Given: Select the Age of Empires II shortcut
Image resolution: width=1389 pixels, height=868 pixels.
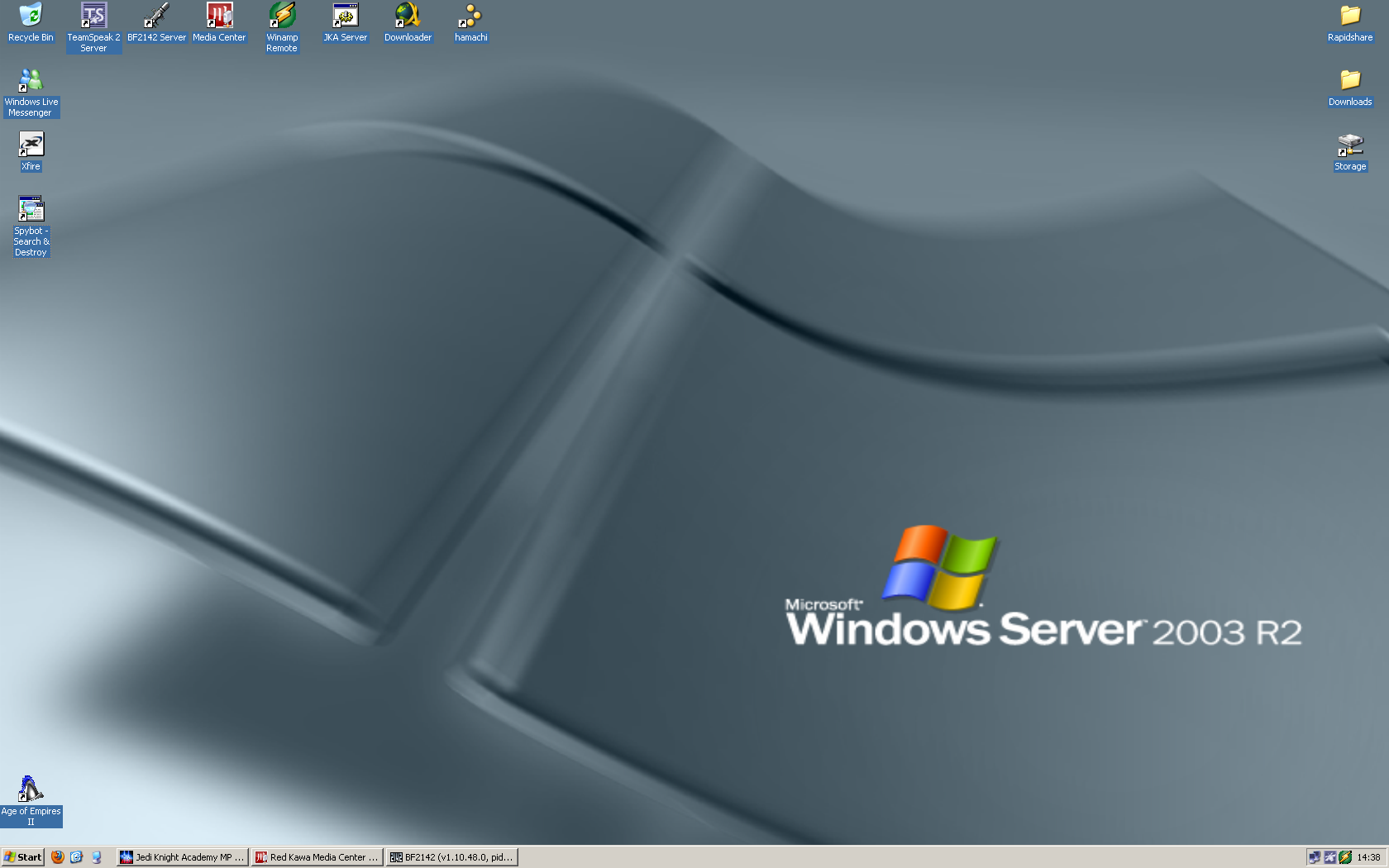Looking at the screenshot, I should coord(31,789).
